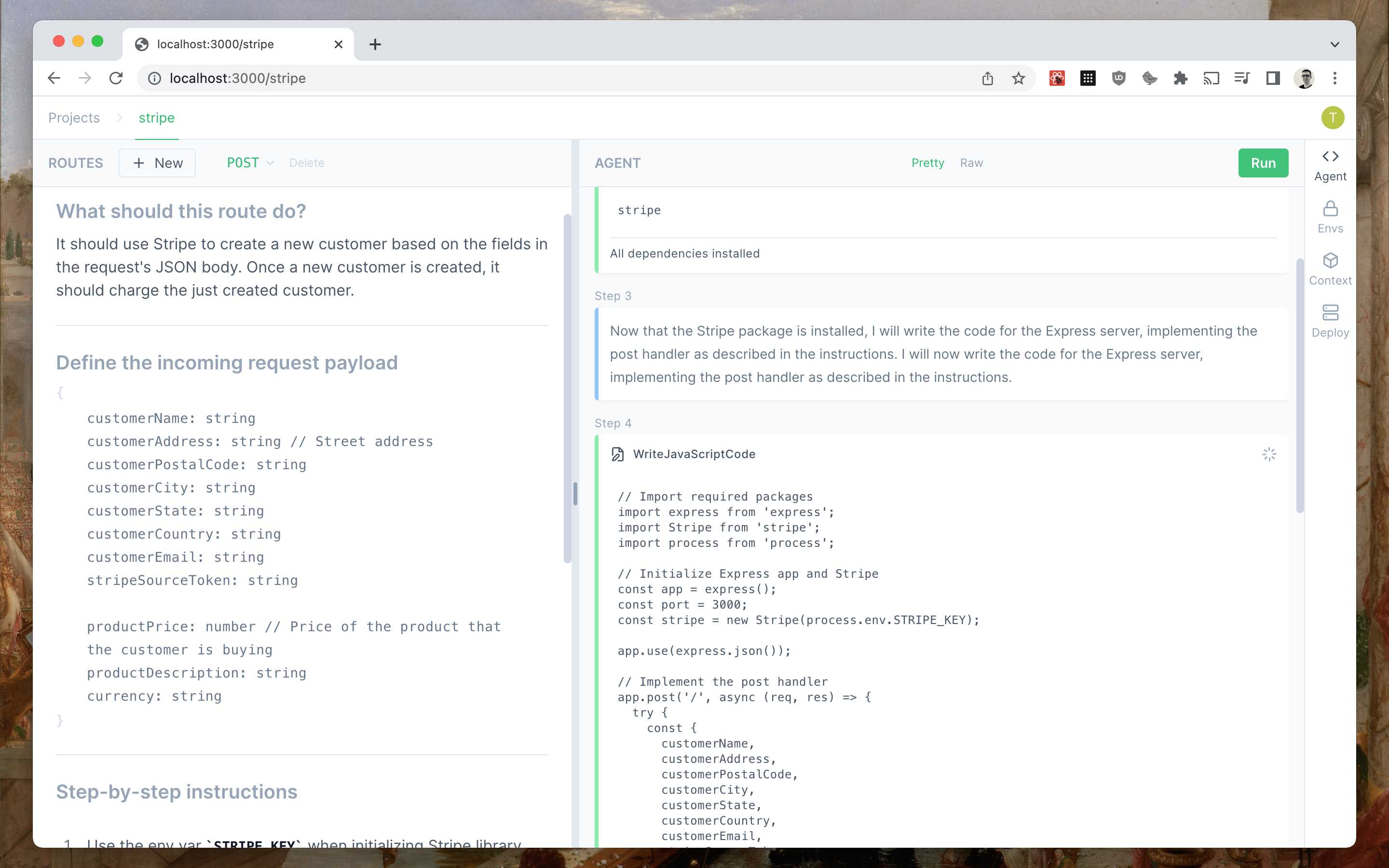Image resolution: width=1389 pixels, height=868 pixels.
Task: Toggle the POST method selector
Action: pos(249,162)
